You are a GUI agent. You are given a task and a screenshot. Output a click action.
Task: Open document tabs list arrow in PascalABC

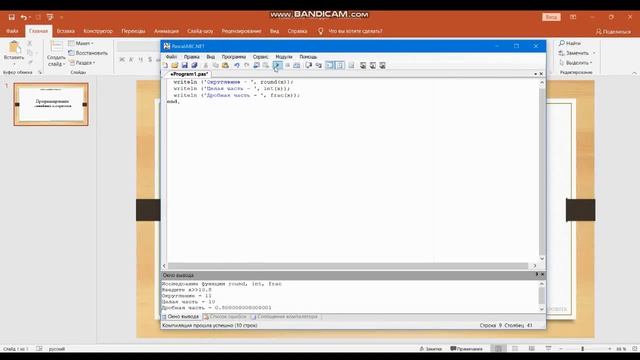tap(536, 74)
